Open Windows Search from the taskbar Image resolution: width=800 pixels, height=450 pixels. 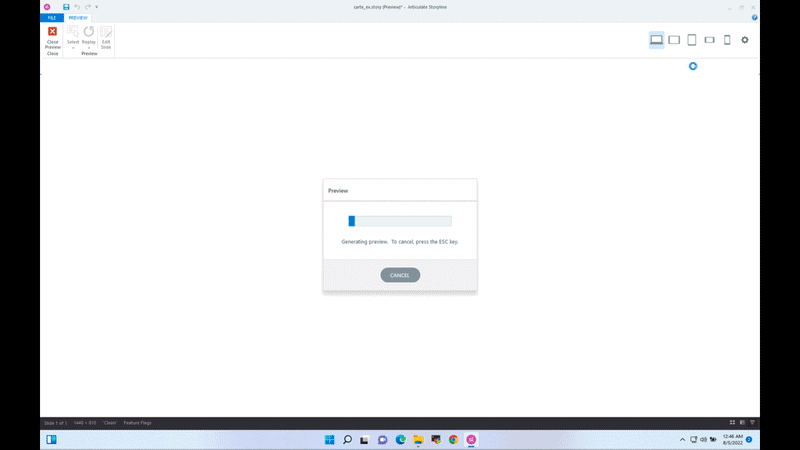click(x=347, y=440)
